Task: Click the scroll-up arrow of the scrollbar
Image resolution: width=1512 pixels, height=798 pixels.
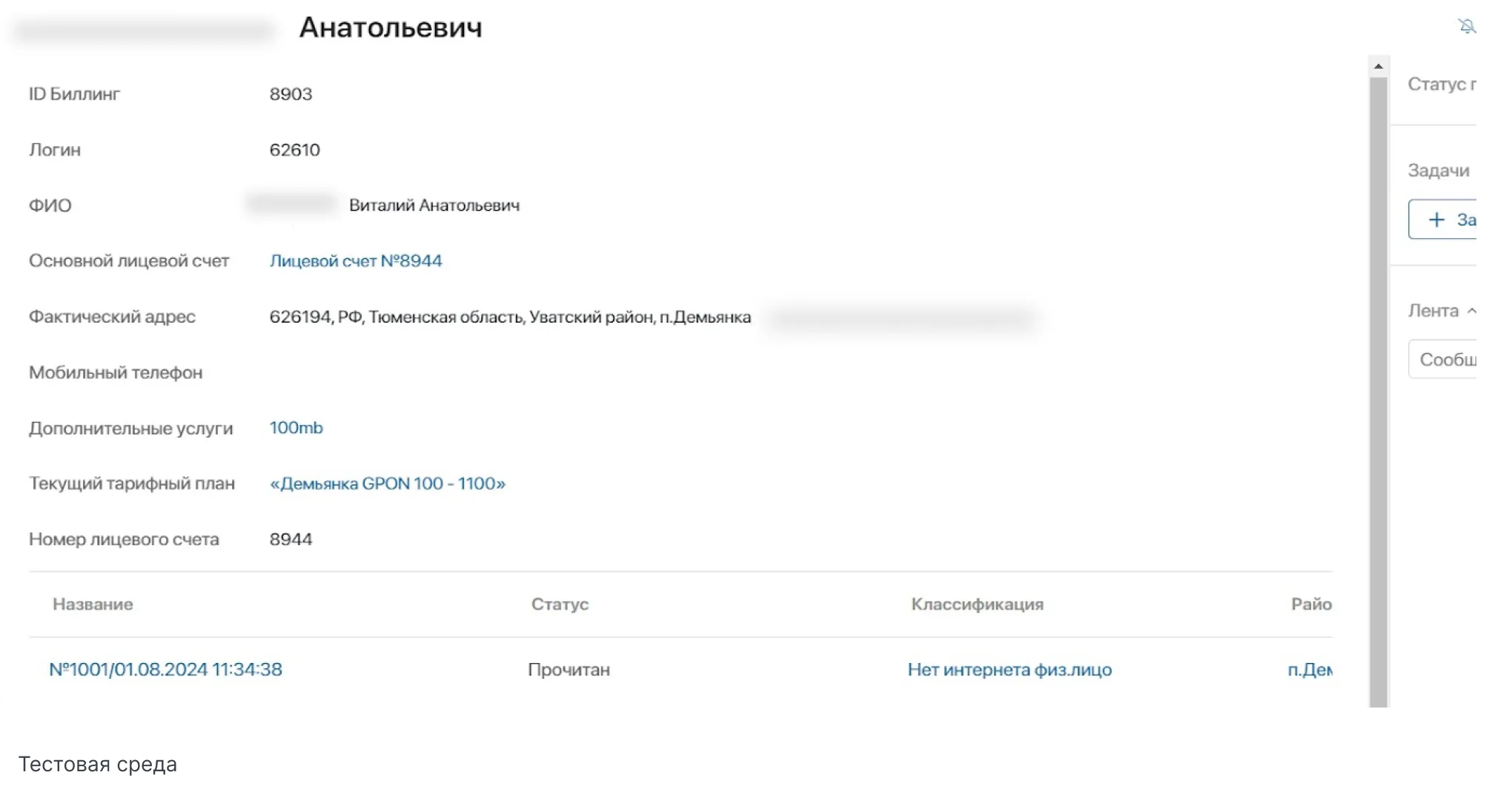Action: tap(1378, 67)
